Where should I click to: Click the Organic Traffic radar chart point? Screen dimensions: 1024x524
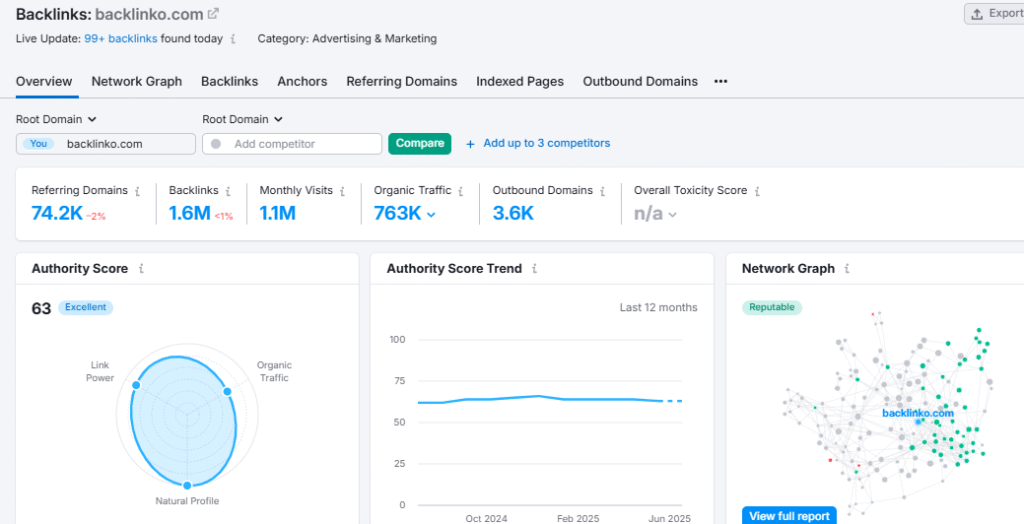(227, 391)
